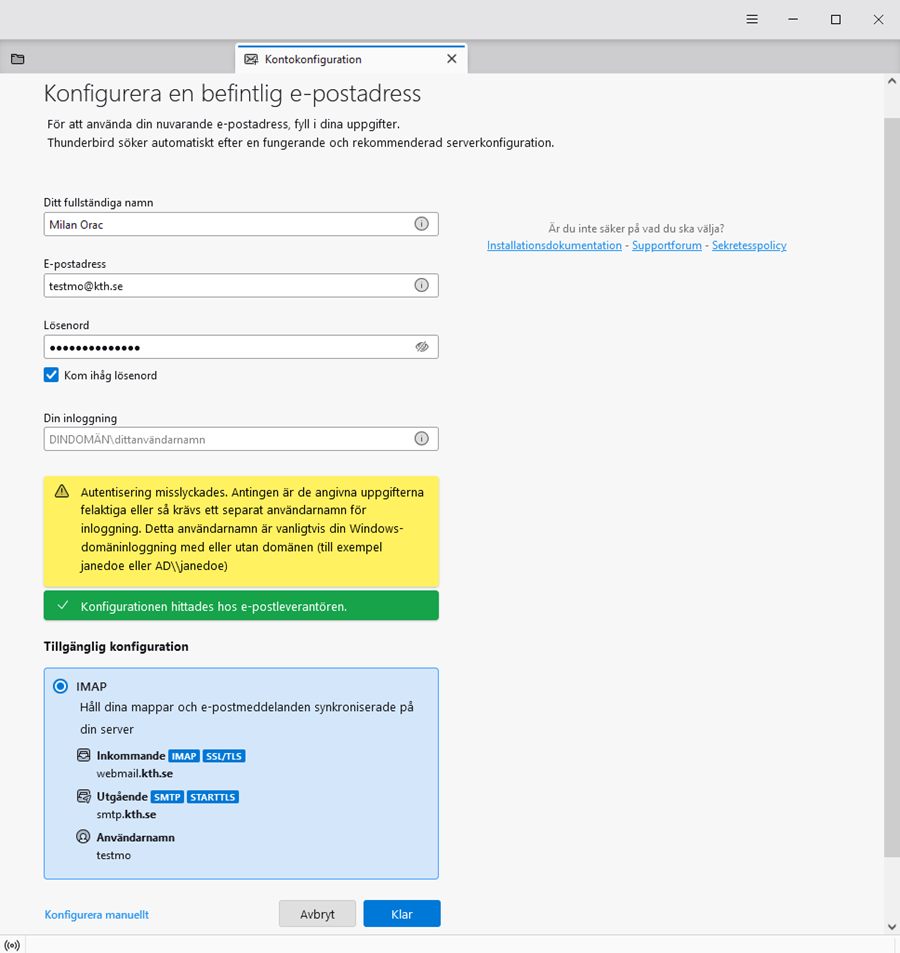Screen dimensions: 900x953
Task: Select the IMAP radio button
Action: pos(61,686)
